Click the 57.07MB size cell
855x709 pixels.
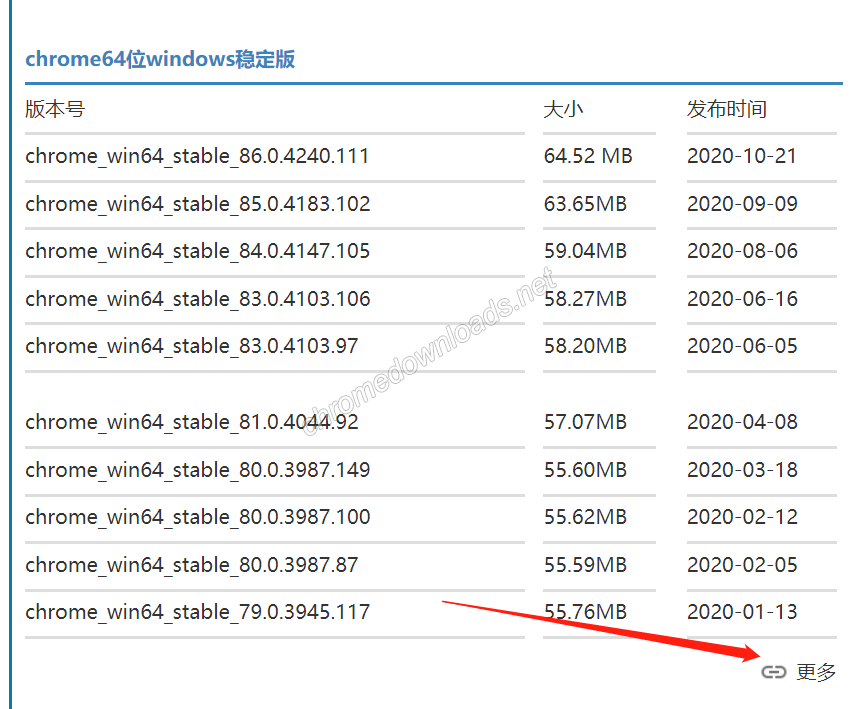point(585,422)
